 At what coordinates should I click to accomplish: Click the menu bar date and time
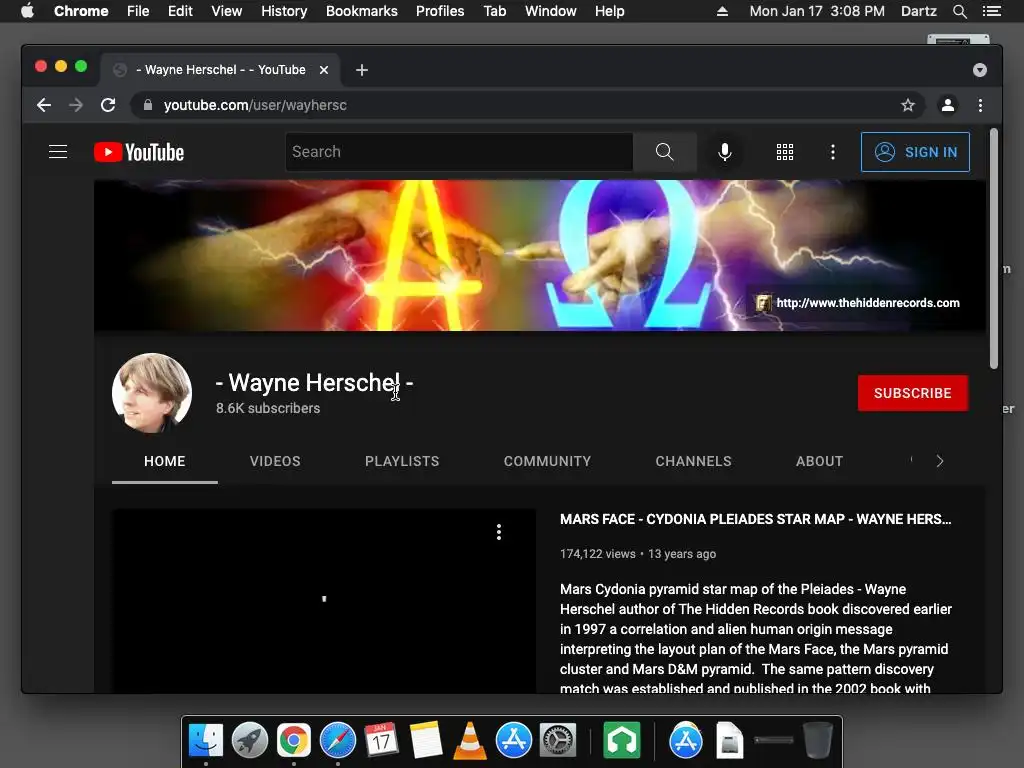tap(817, 11)
